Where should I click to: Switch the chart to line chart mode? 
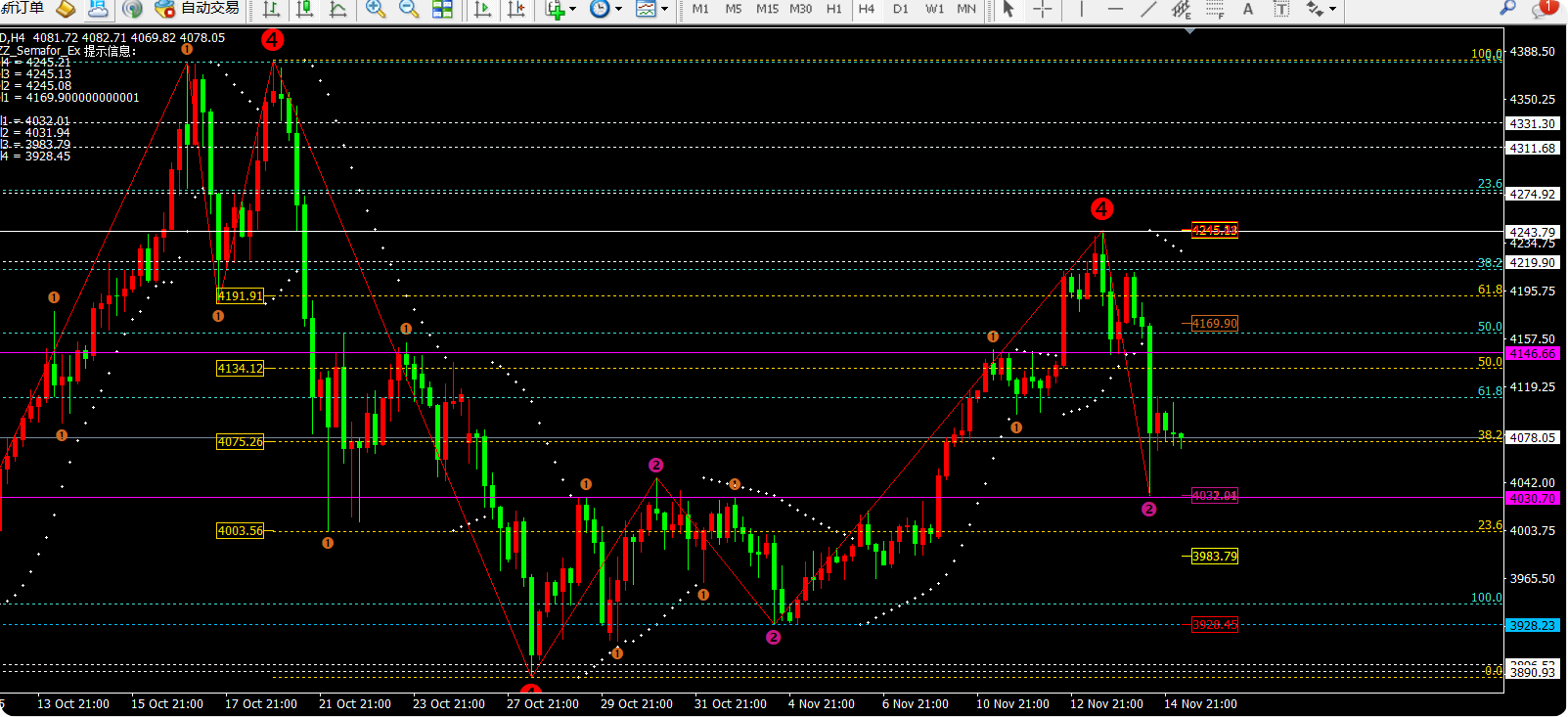338,9
